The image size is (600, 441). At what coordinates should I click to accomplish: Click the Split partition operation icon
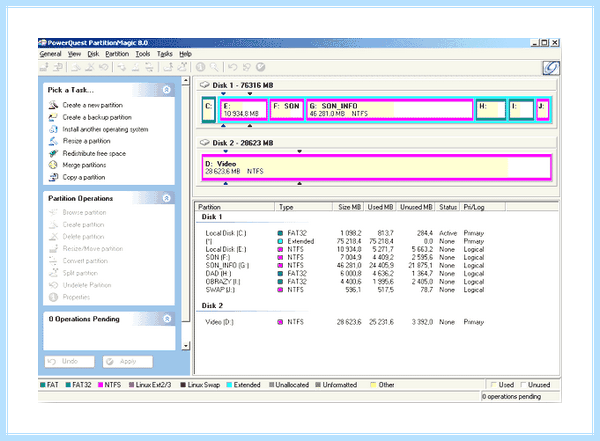pyautogui.click(x=53, y=273)
